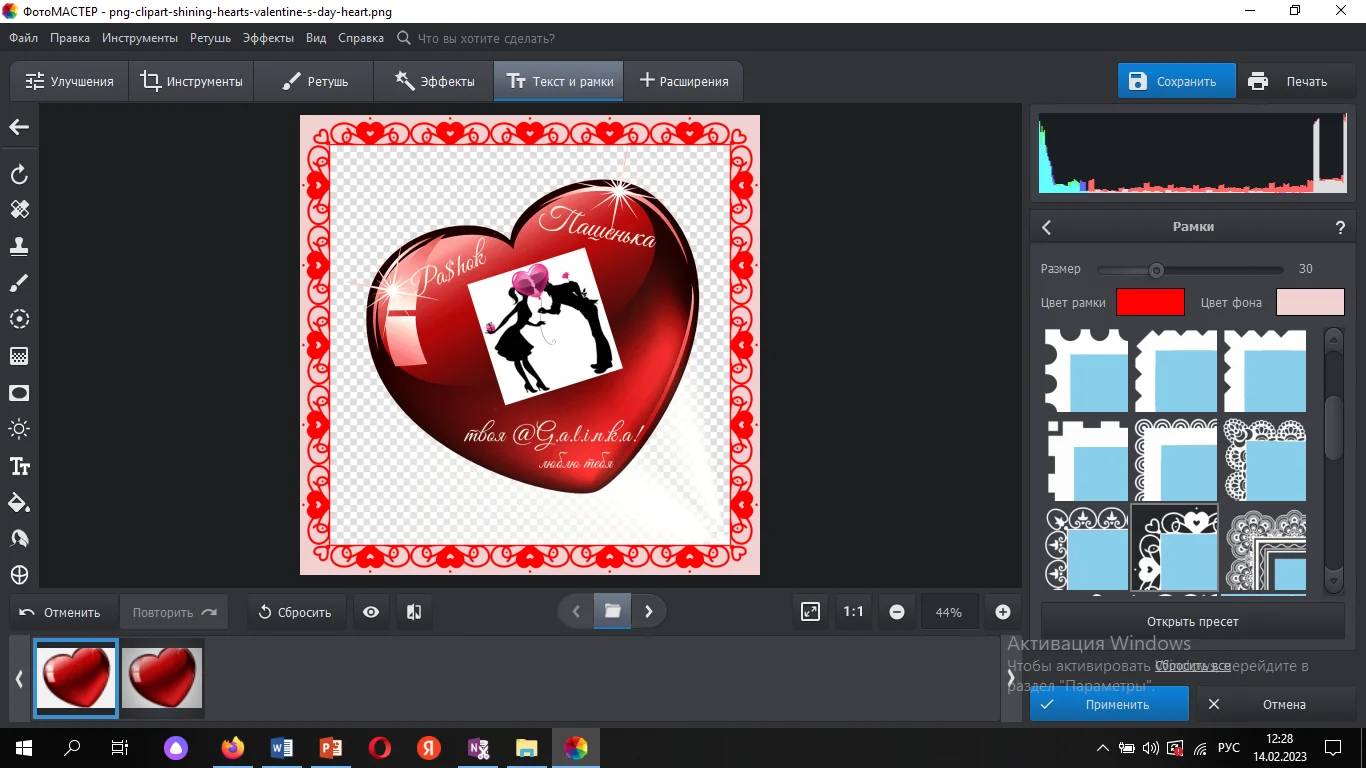Toggle the before/after compare view
1366x768 pixels.
414,612
